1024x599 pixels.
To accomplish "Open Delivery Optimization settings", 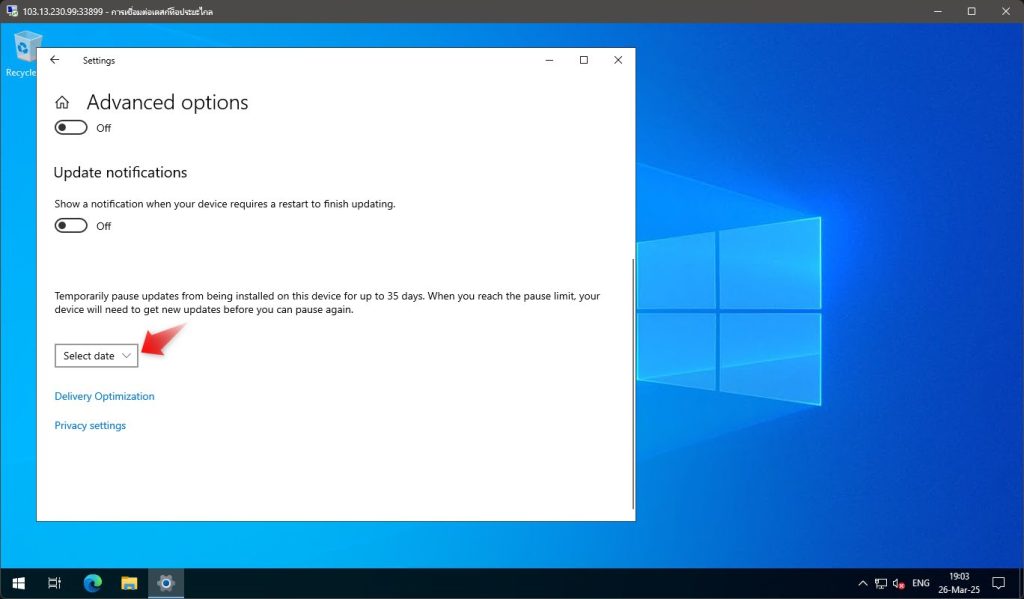I will click(x=104, y=396).
